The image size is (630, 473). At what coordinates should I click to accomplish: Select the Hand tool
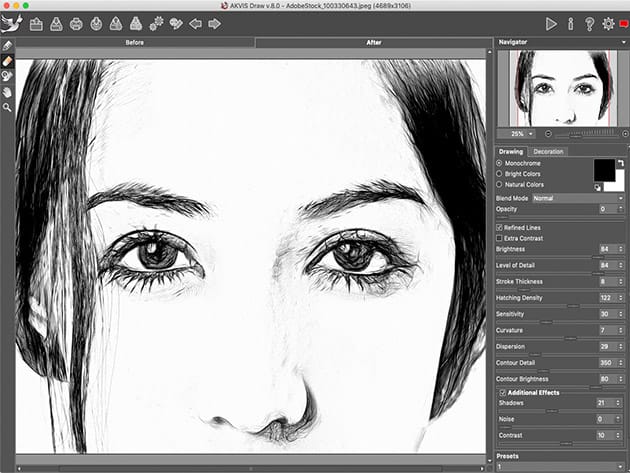point(7,91)
